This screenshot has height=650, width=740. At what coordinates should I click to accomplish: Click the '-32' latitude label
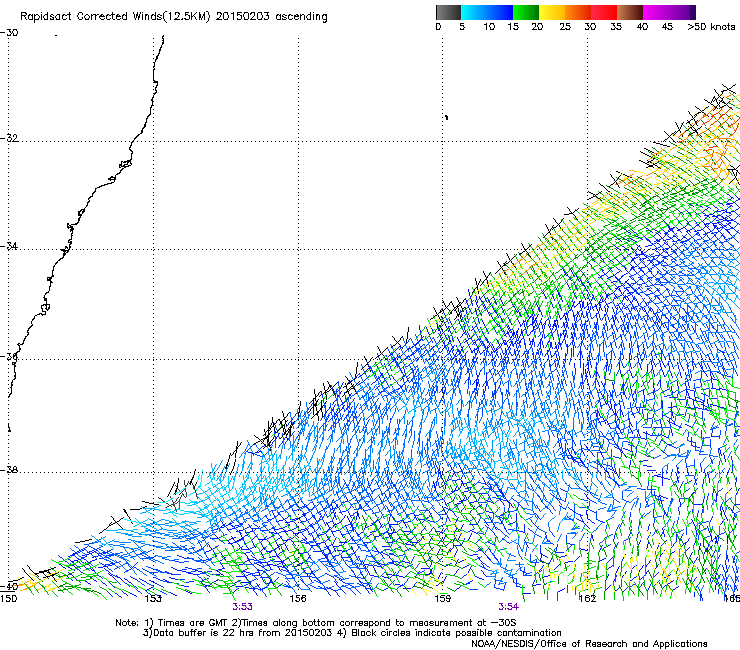9,138
